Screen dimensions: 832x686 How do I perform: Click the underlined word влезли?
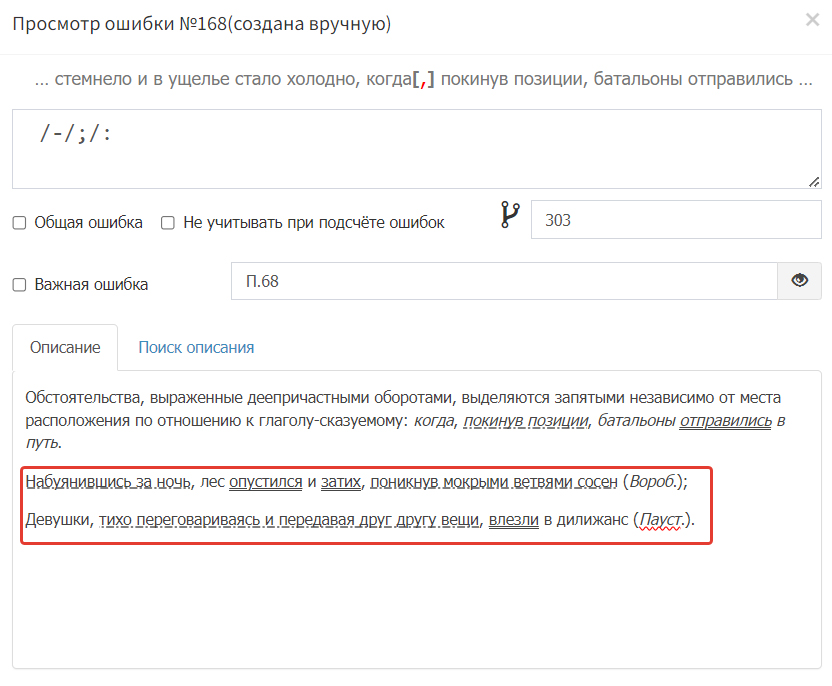click(513, 520)
